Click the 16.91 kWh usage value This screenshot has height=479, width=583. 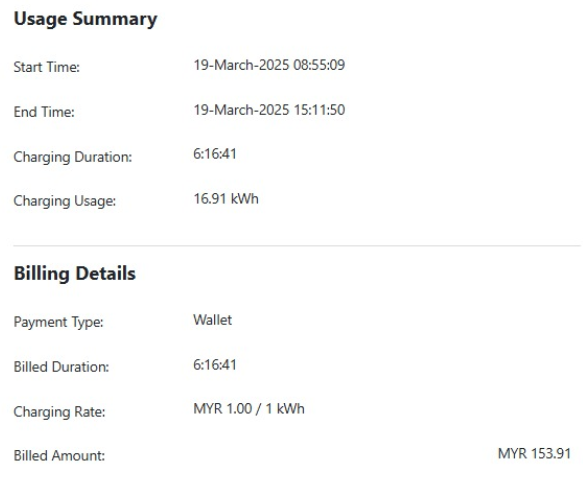(226, 199)
